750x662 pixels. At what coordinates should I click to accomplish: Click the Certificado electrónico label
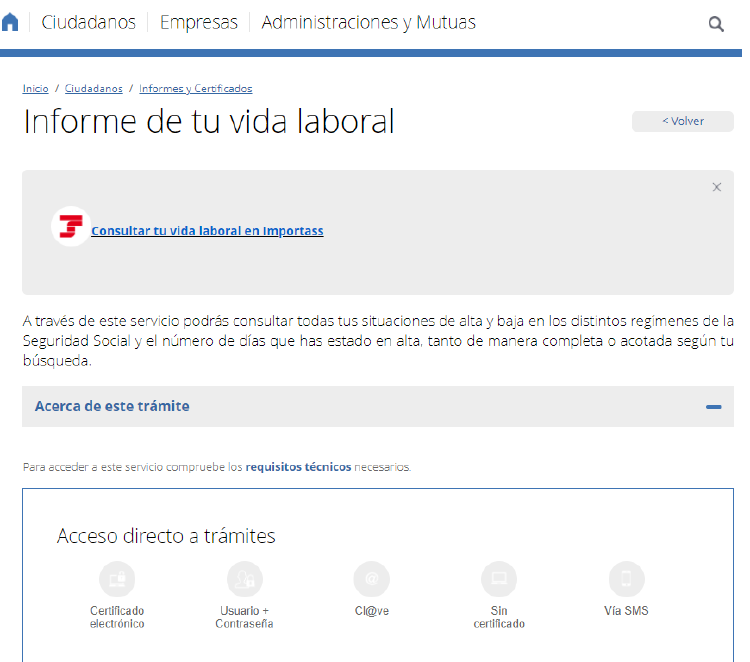117,617
